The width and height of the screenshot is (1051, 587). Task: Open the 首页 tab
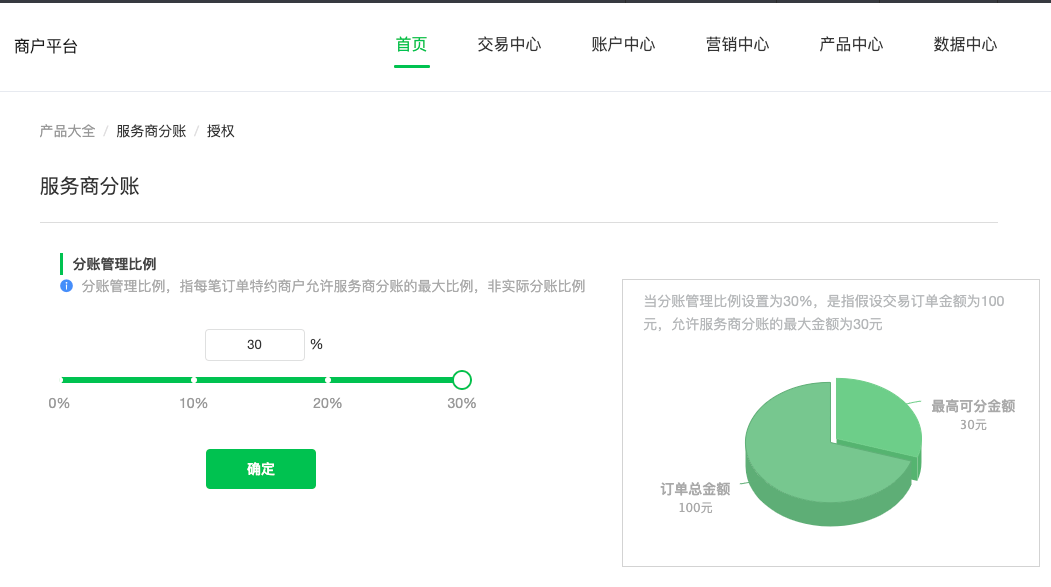[412, 44]
